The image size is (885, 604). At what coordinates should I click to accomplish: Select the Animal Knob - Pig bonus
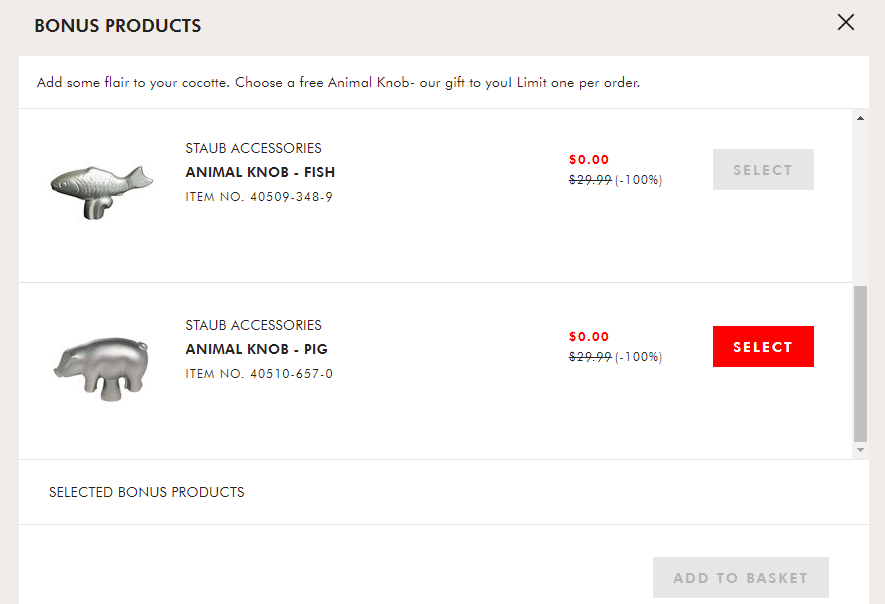(x=763, y=347)
